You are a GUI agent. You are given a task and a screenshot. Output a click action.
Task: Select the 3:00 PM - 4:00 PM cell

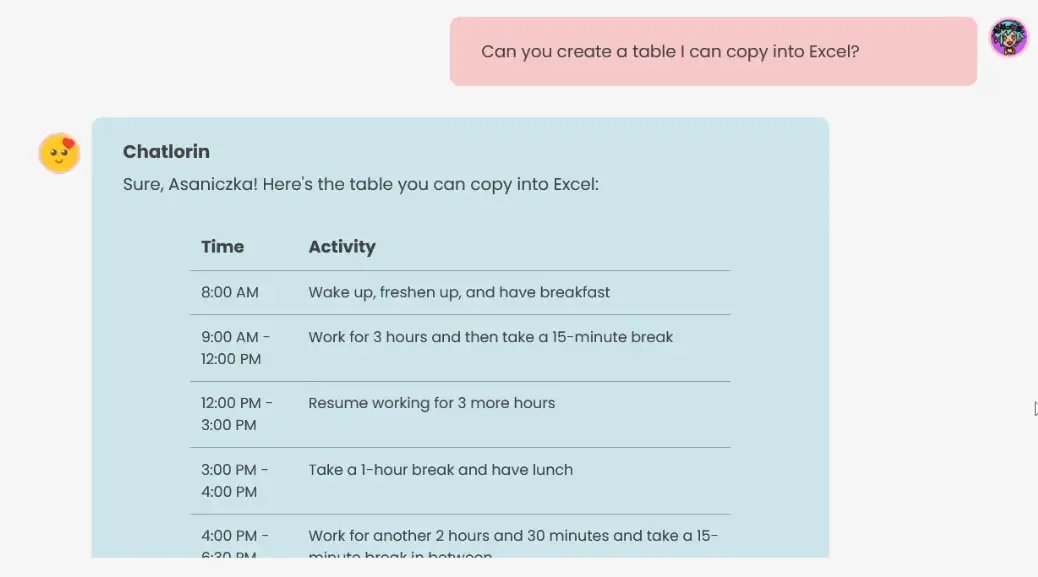pyautogui.click(x=234, y=481)
